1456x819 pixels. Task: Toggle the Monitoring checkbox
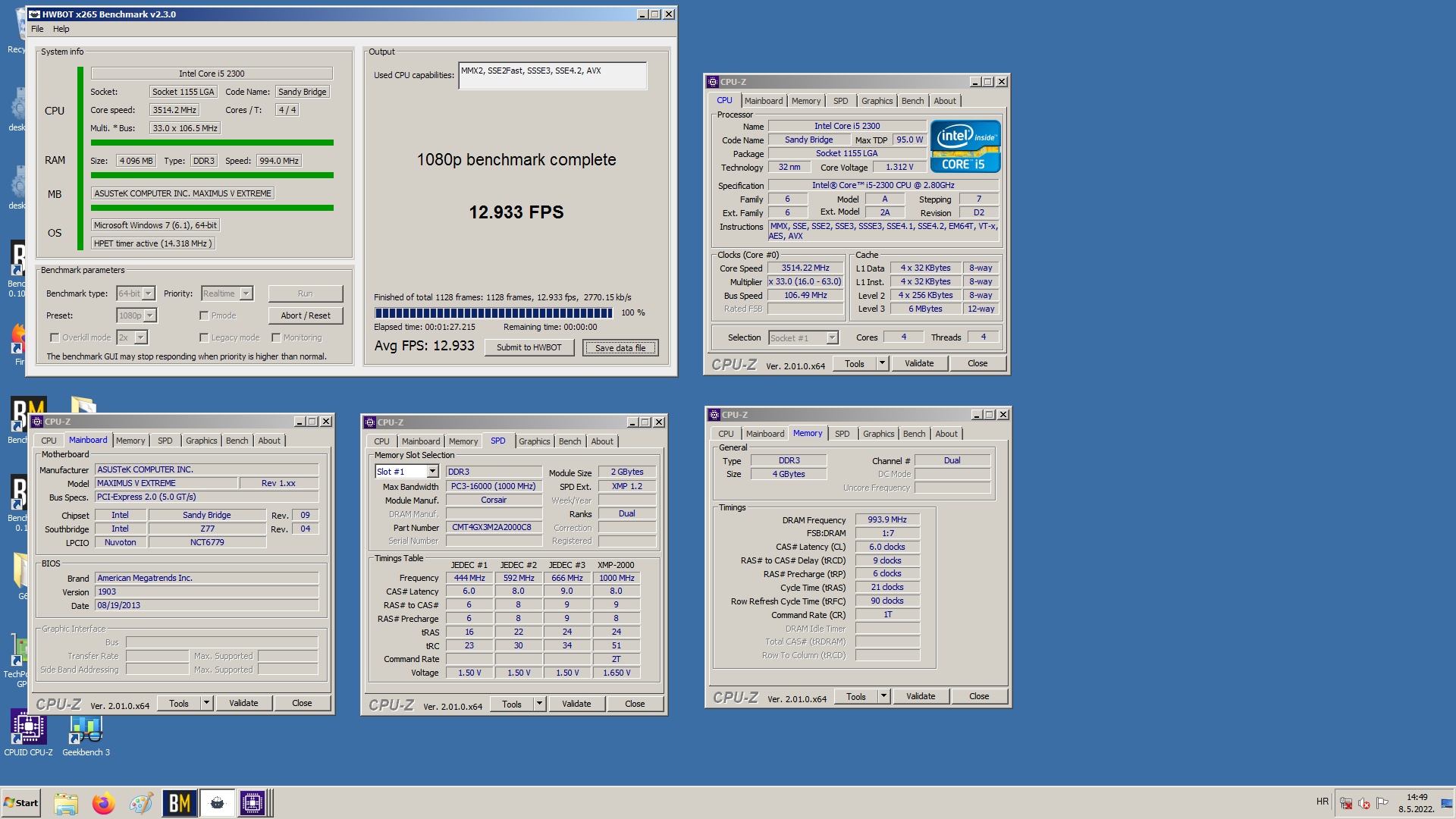click(x=276, y=337)
